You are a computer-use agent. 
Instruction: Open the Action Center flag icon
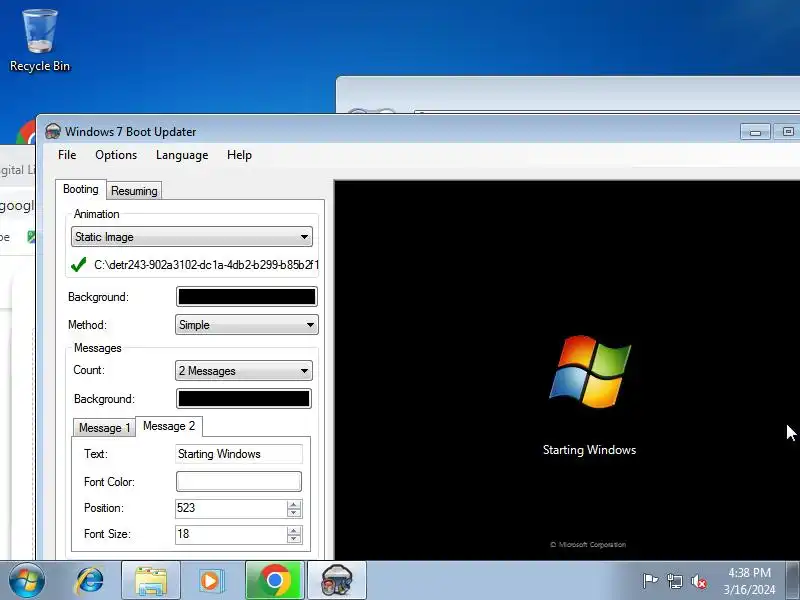(649, 581)
